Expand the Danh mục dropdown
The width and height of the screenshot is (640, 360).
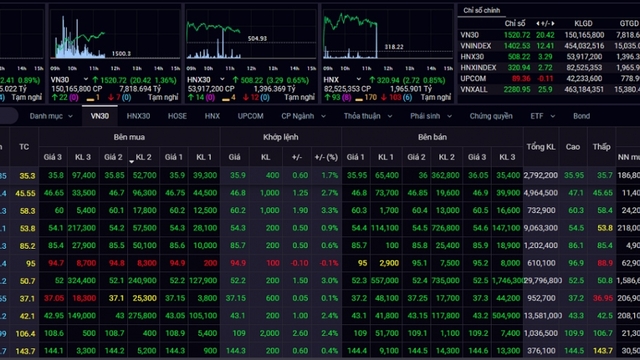pos(51,116)
